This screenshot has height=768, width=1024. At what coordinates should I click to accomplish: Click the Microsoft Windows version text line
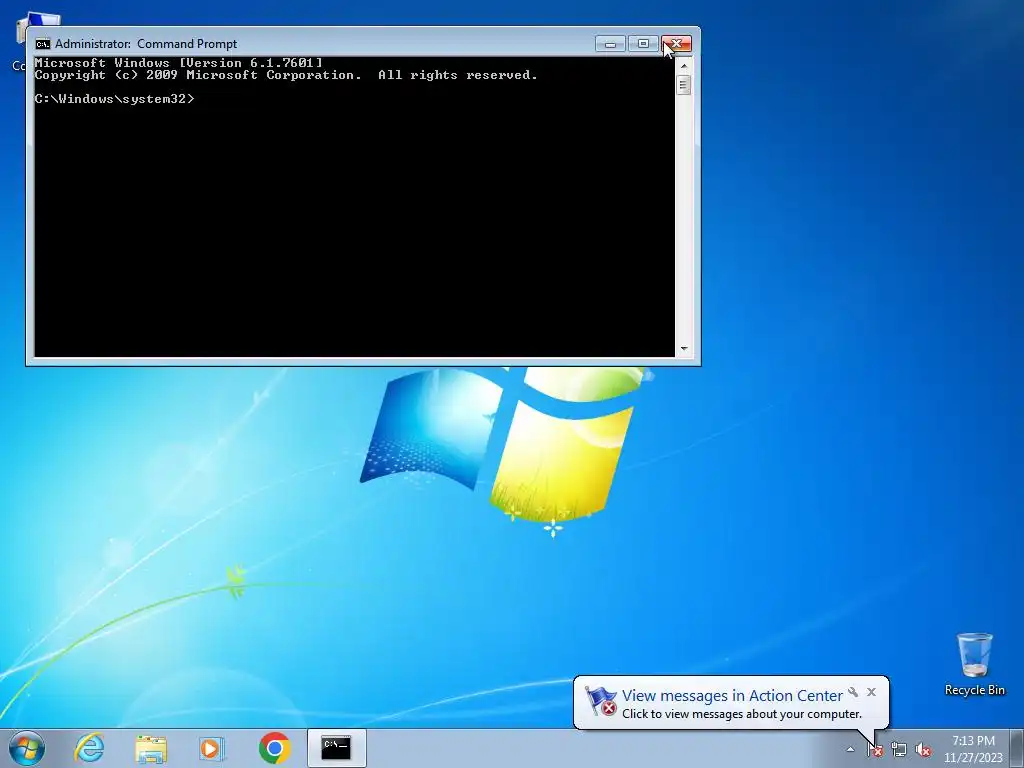pyautogui.click(x=178, y=63)
